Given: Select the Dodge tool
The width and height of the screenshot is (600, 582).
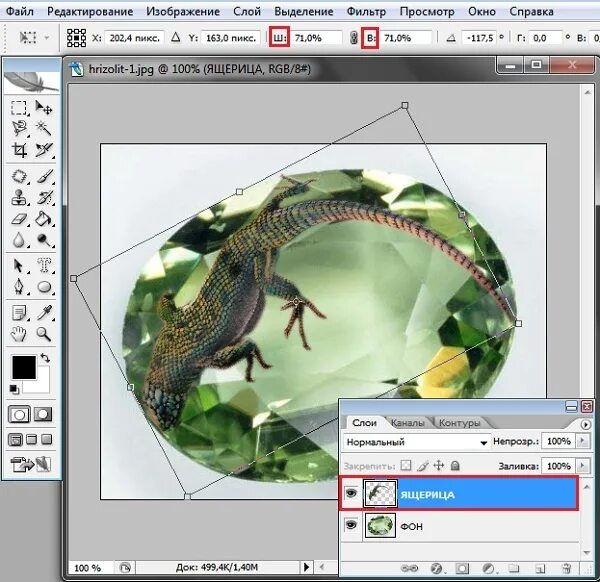Looking at the screenshot, I should tap(44, 240).
